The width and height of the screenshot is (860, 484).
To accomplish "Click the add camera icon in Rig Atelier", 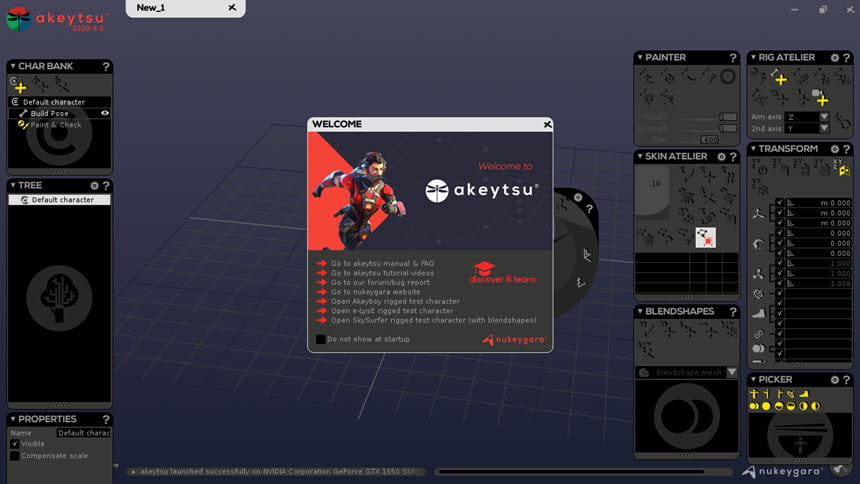I will click(820, 98).
